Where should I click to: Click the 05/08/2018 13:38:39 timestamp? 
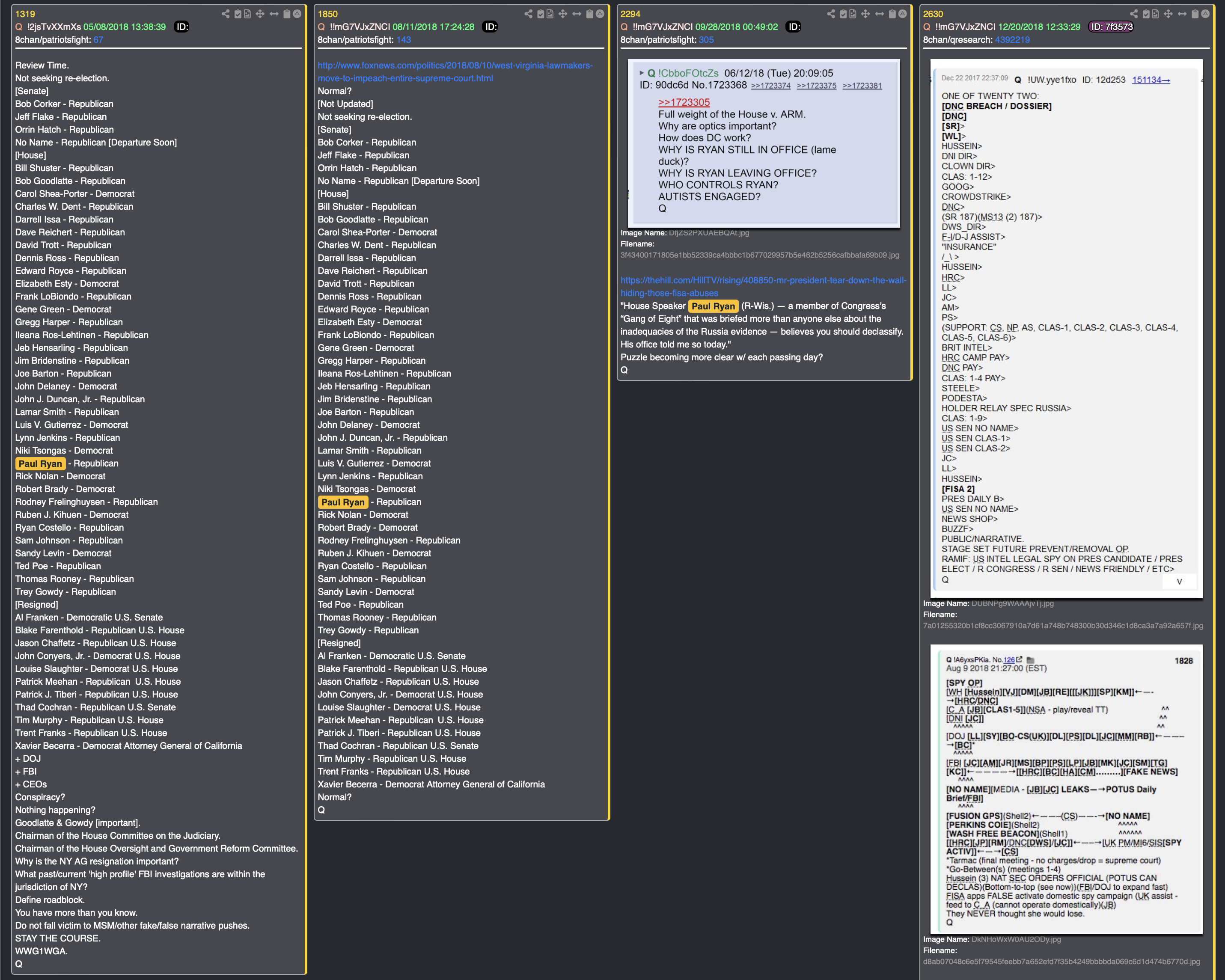click(125, 27)
